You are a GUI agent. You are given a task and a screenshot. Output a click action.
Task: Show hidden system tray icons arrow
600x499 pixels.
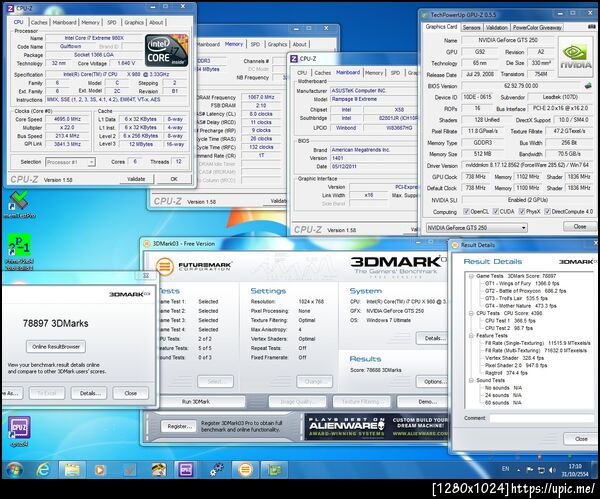518,470
